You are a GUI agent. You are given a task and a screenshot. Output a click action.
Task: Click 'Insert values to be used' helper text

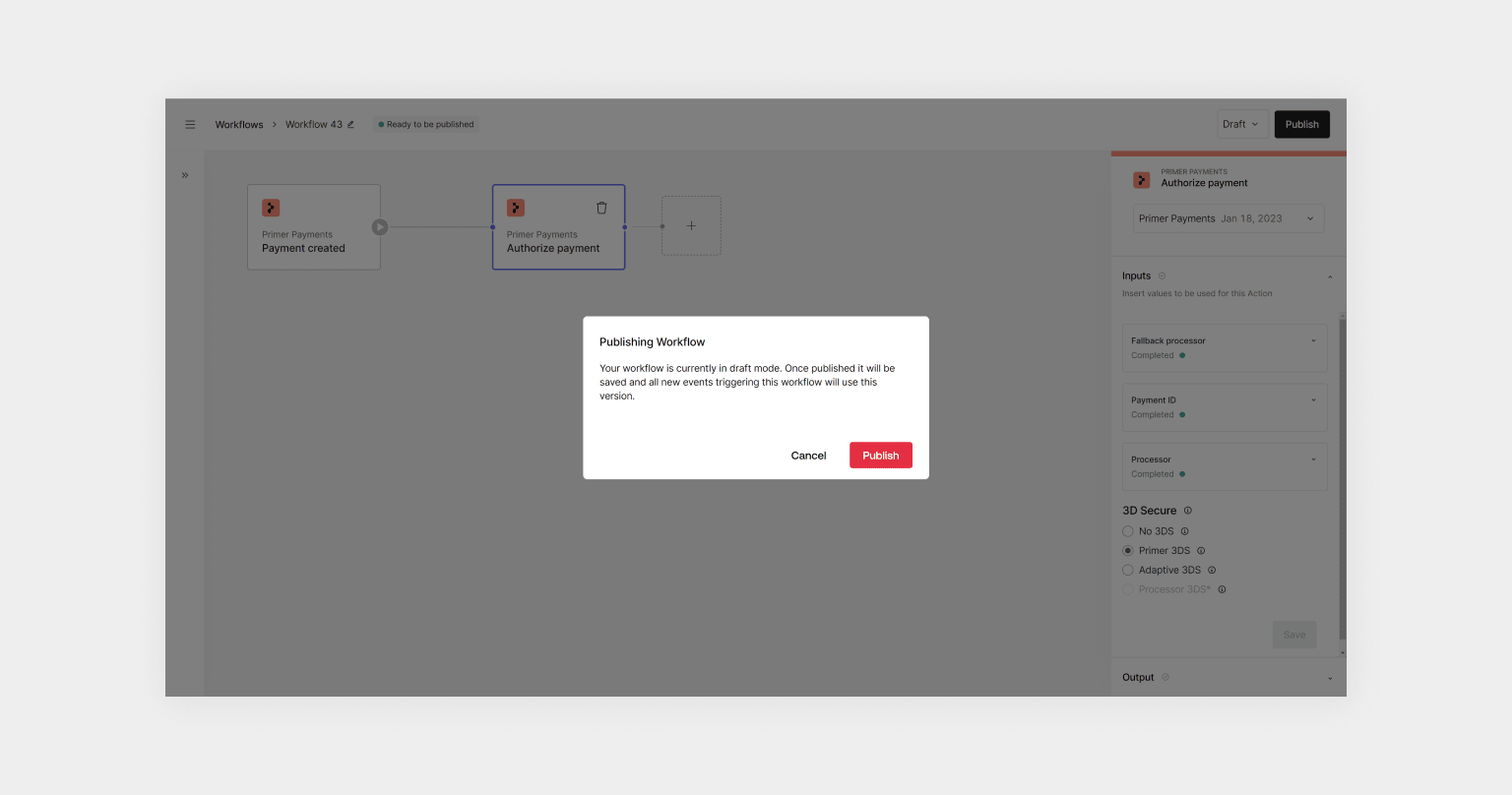pyautogui.click(x=1197, y=293)
